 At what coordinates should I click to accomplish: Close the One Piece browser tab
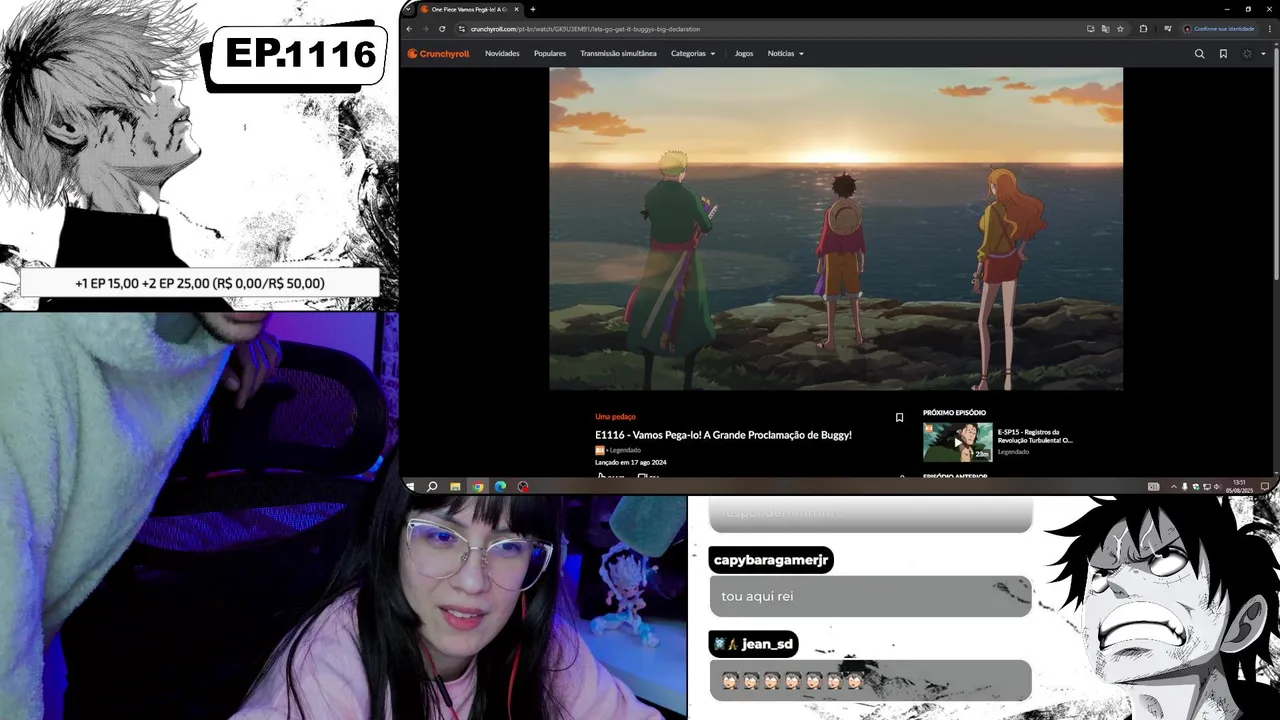click(516, 9)
